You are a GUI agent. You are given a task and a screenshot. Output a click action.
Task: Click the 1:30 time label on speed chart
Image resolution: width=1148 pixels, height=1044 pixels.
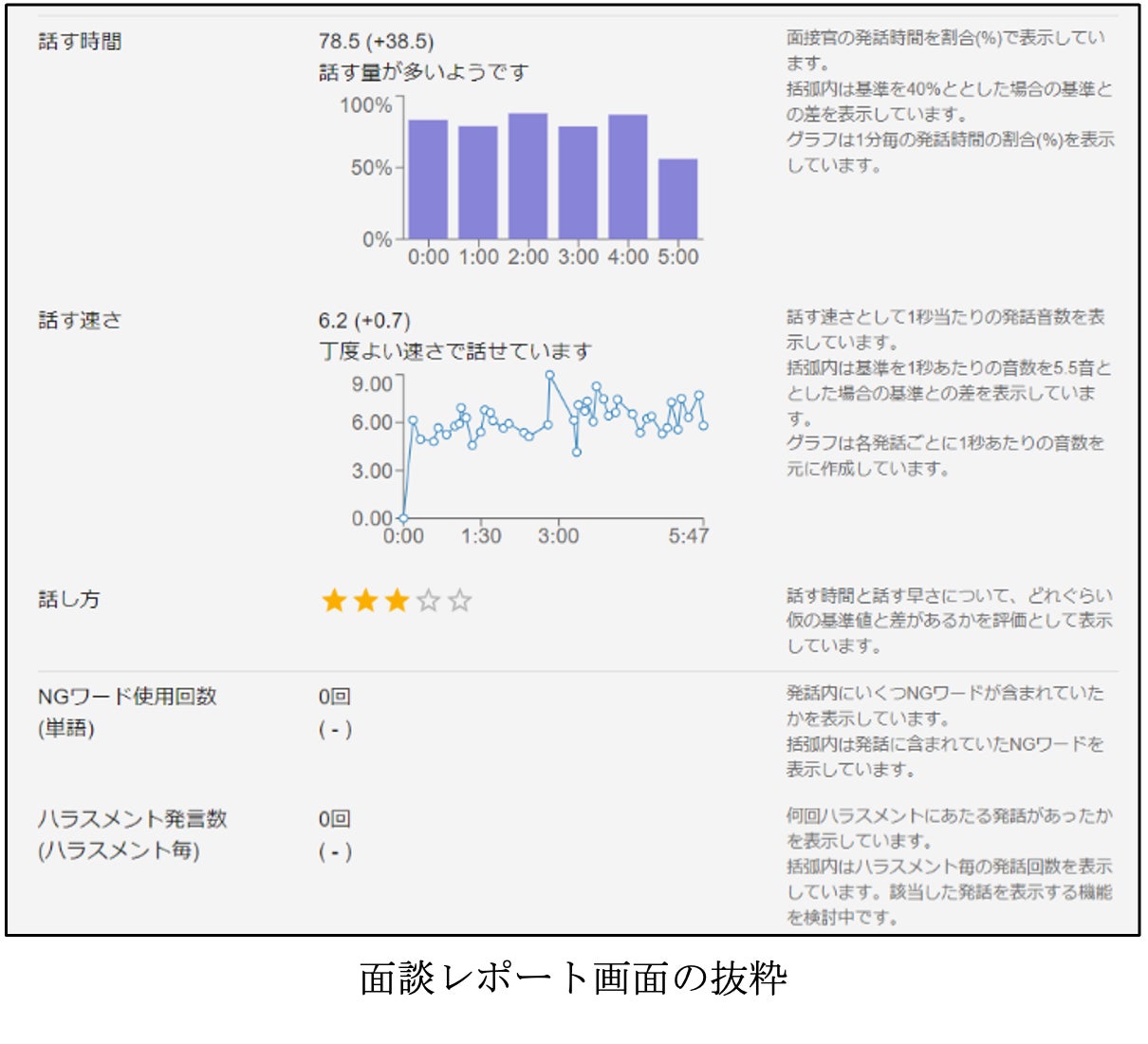tap(481, 536)
